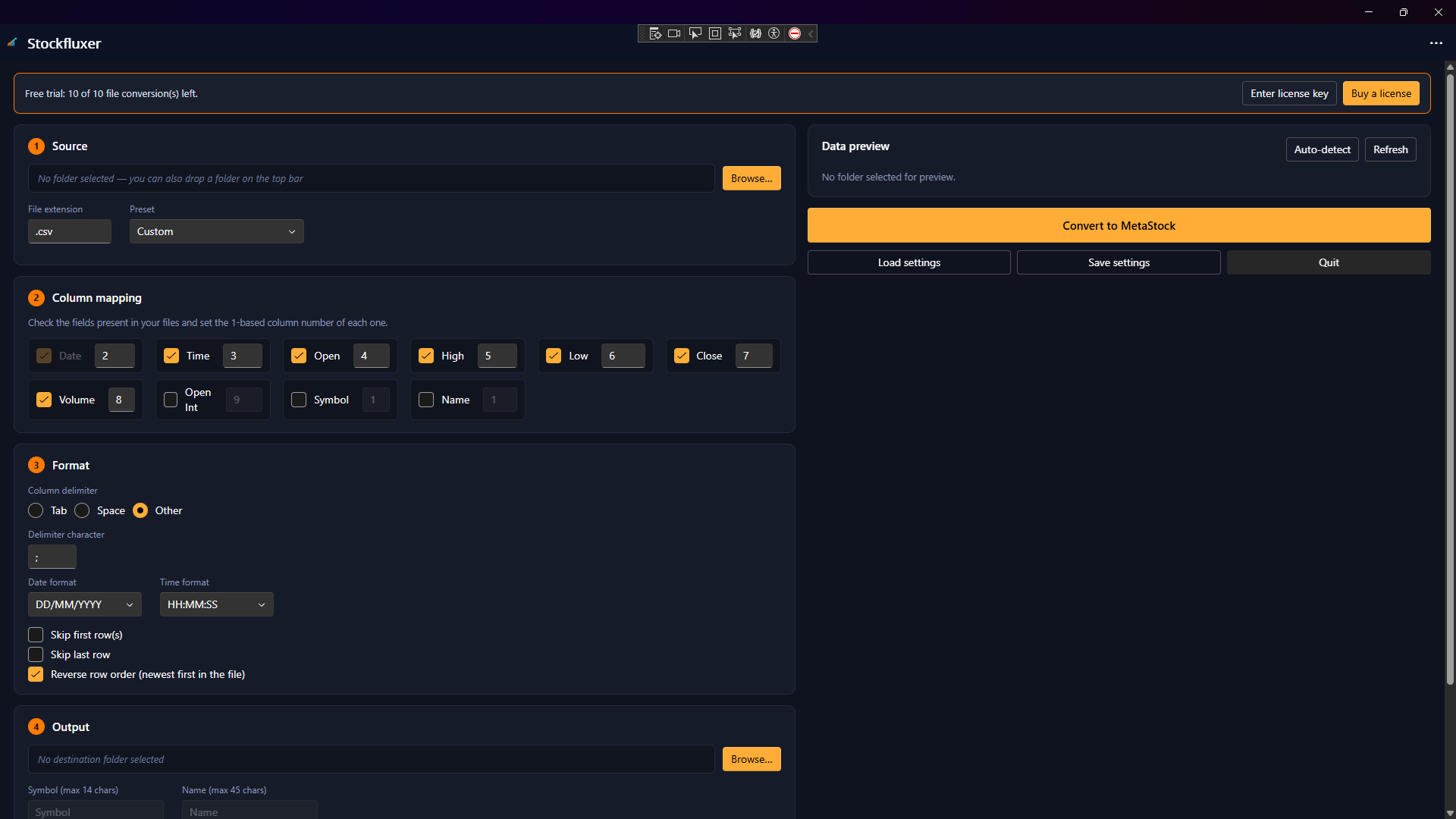The image size is (1456, 819).
Task: Click the High column number field
Action: [497, 356]
